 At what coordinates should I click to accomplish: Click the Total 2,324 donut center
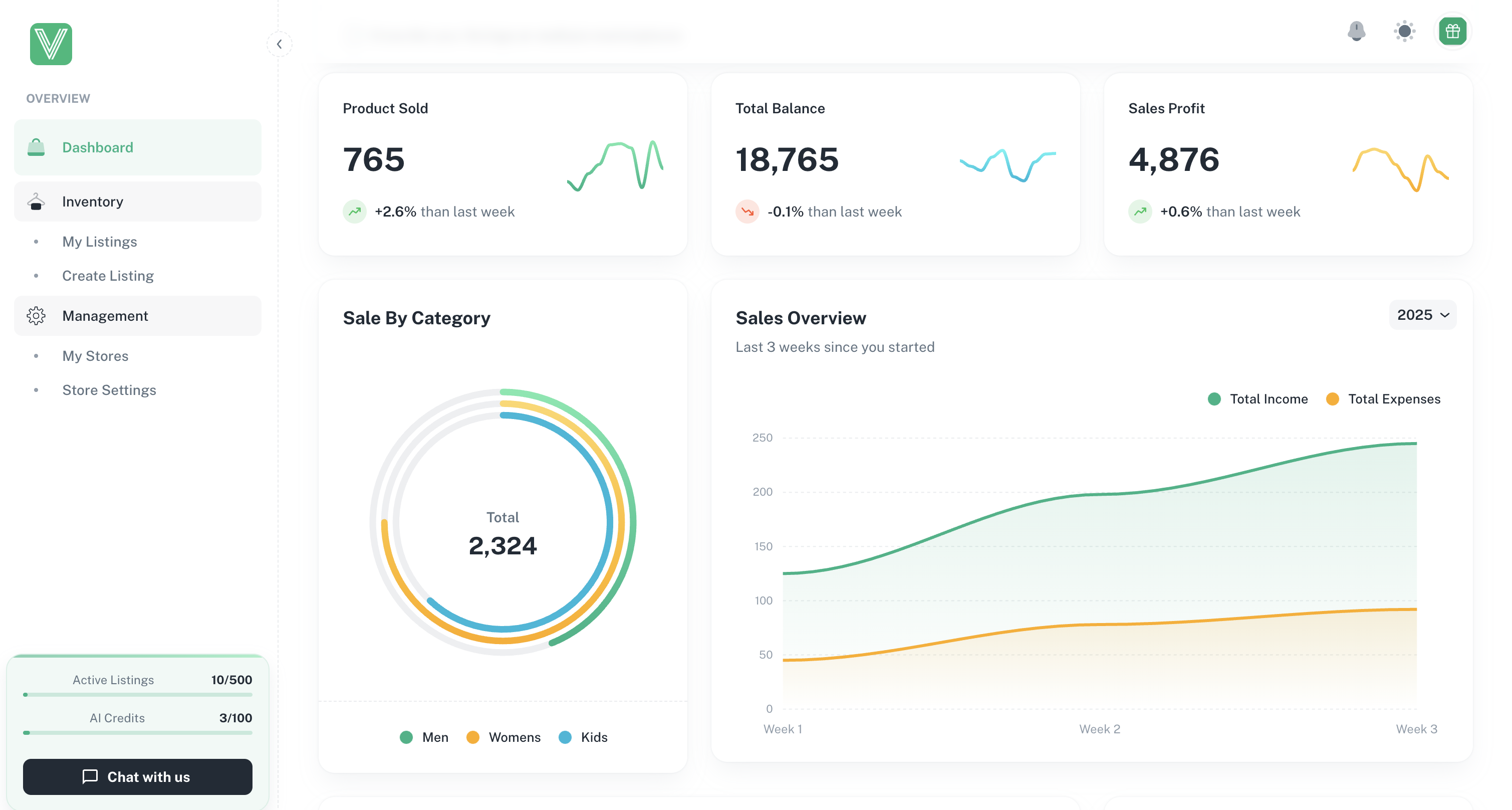click(x=503, y=534)
